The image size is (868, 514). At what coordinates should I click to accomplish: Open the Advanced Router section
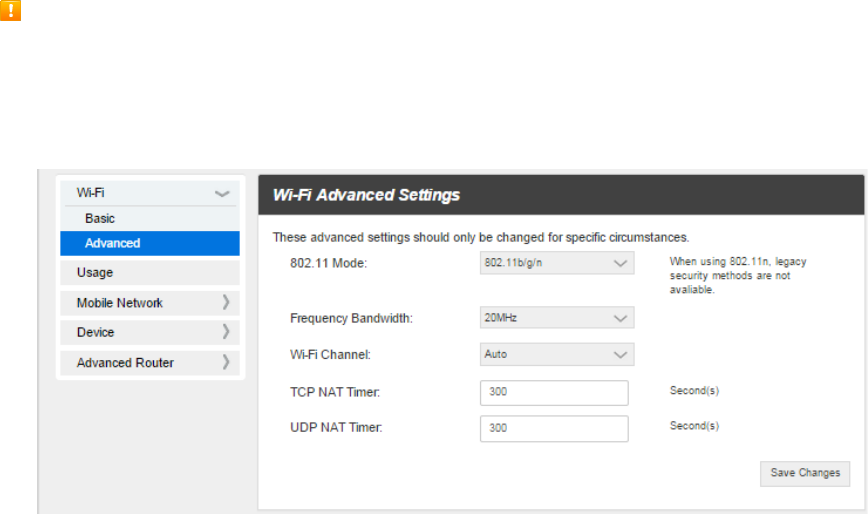(150, 363)
